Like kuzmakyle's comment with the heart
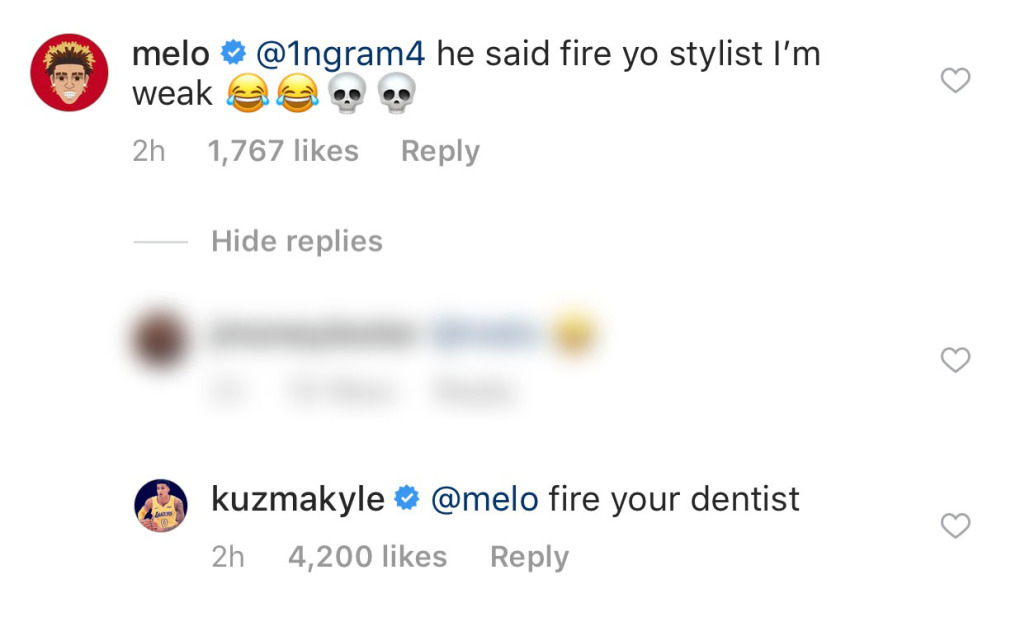The image size is (1024, 622). coord(955,525)
